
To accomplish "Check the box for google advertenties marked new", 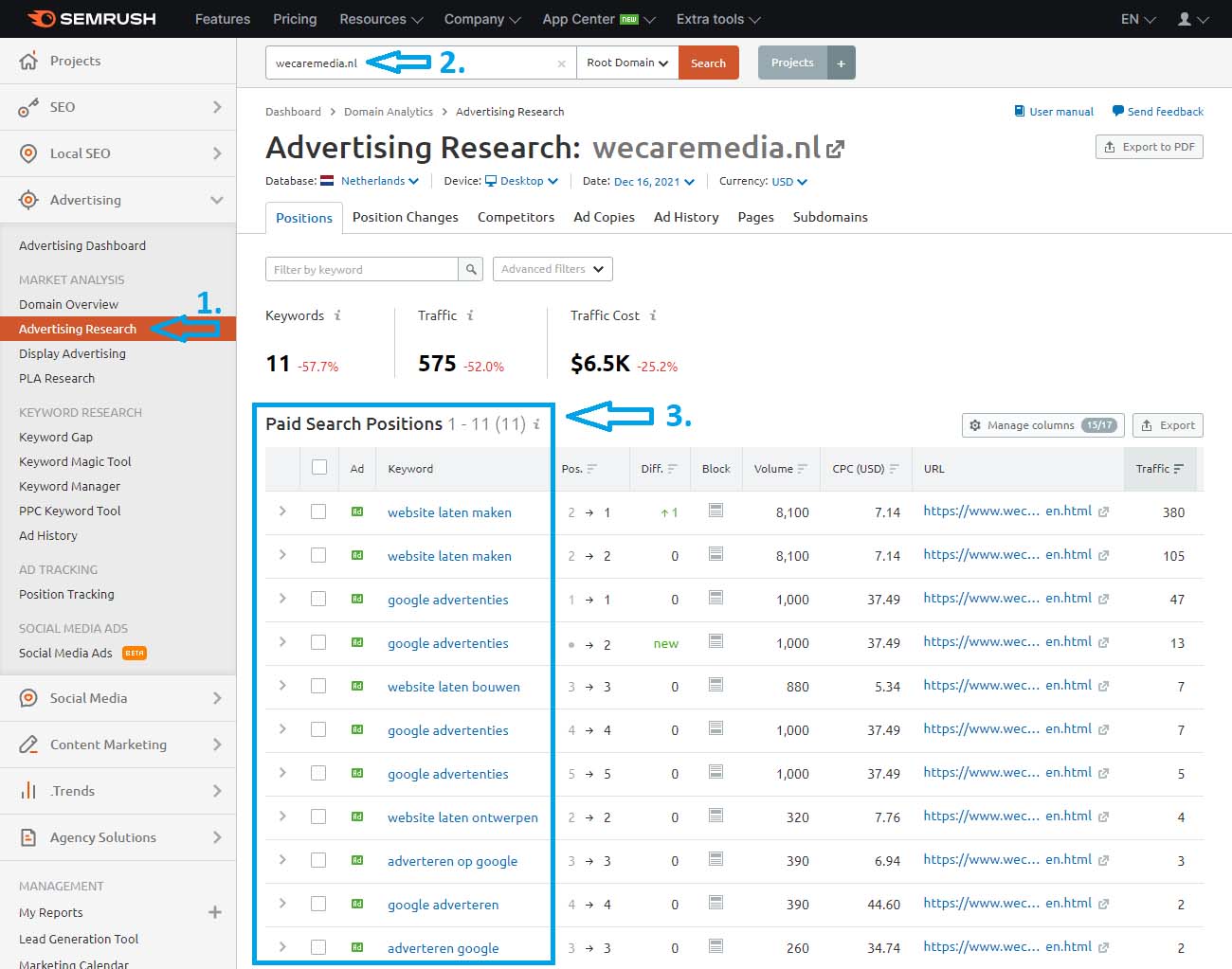I will tap(318, 642).
